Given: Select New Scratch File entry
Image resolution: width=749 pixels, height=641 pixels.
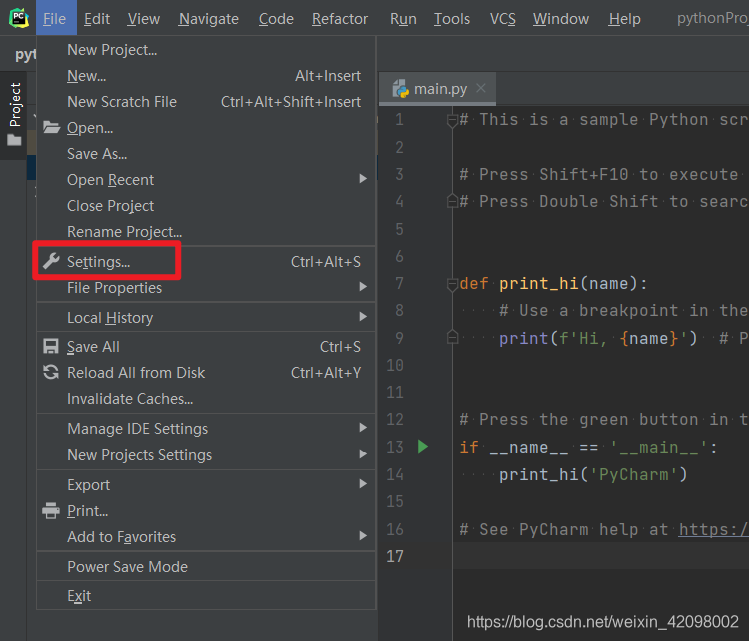Looking at the screenshot, I should coord(206,102).
